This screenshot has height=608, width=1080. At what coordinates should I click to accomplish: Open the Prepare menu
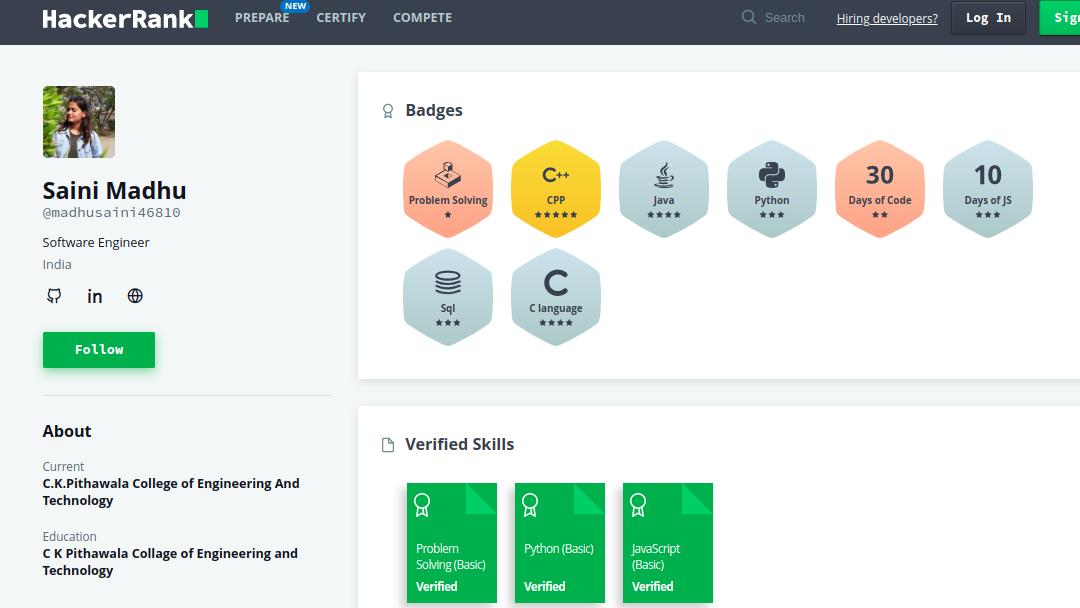pyautogui.click(x=262, y=18)
